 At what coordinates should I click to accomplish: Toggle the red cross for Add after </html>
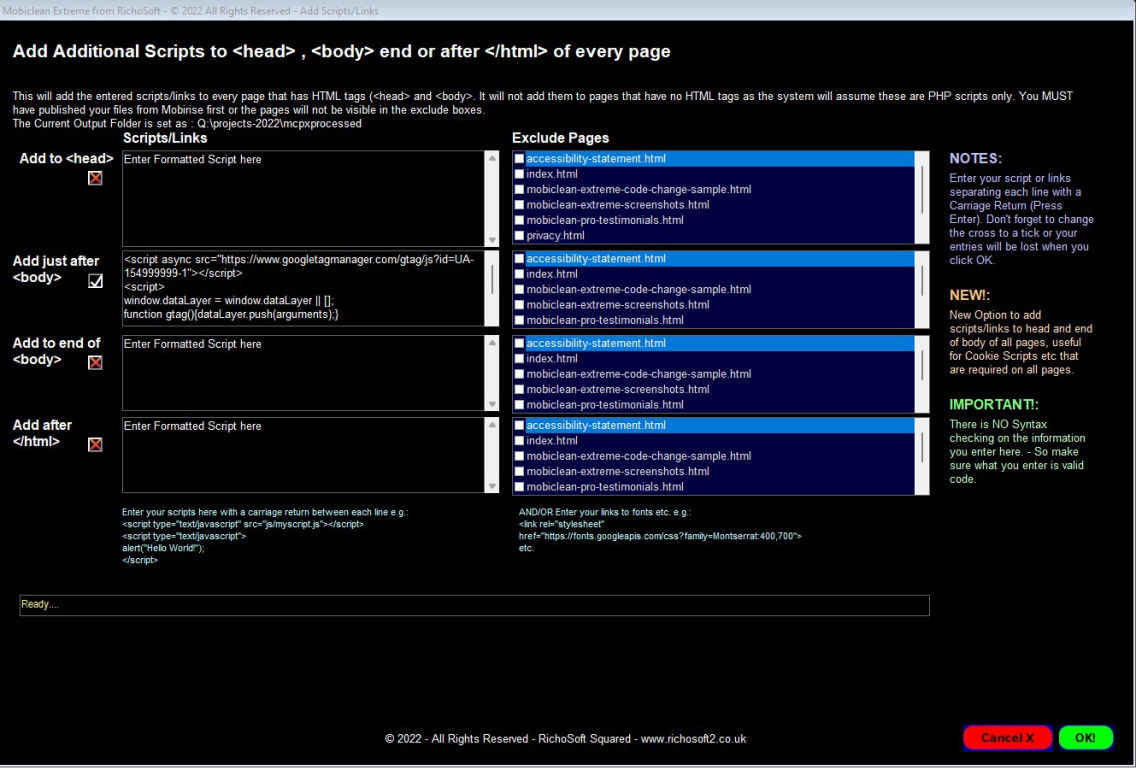95,445
